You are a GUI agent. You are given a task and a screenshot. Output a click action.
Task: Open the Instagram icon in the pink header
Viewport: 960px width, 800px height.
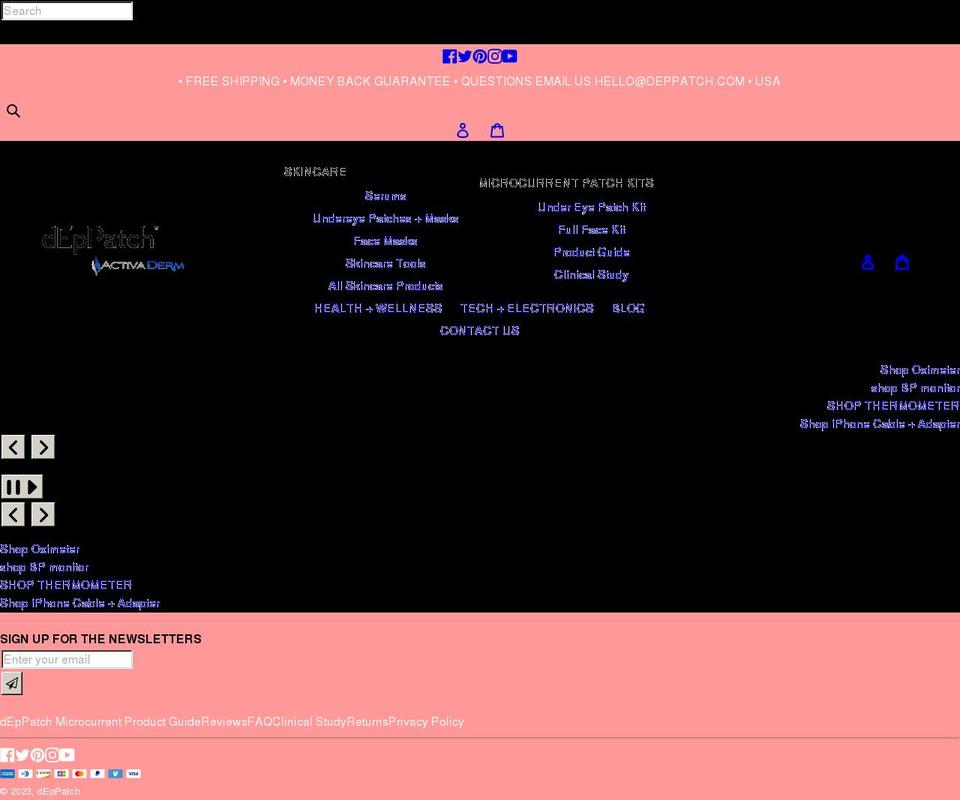495,56
